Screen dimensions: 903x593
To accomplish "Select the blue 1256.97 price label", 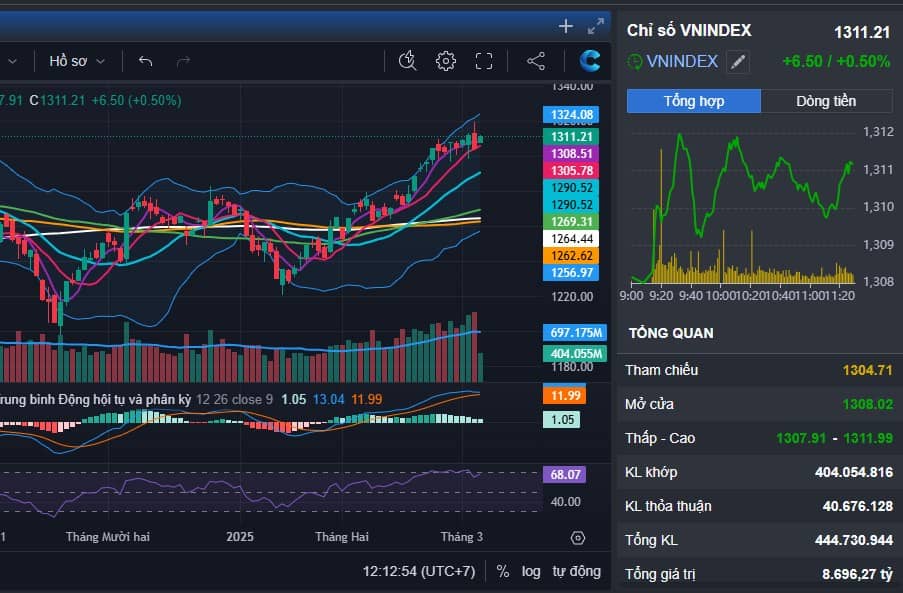I will click(x=571, y=272).
